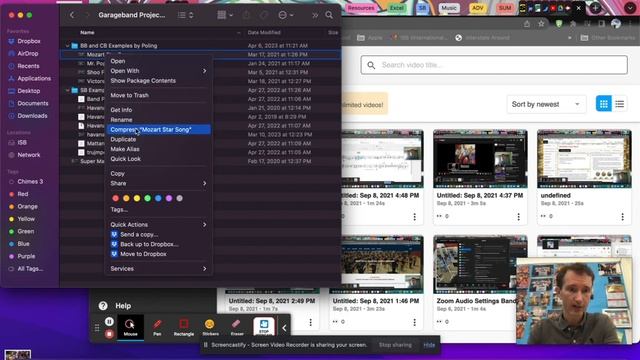Viewport: 640px width, 360px height.
Task: Expand the Open With submenu
Action: click(x=158, y=71)
